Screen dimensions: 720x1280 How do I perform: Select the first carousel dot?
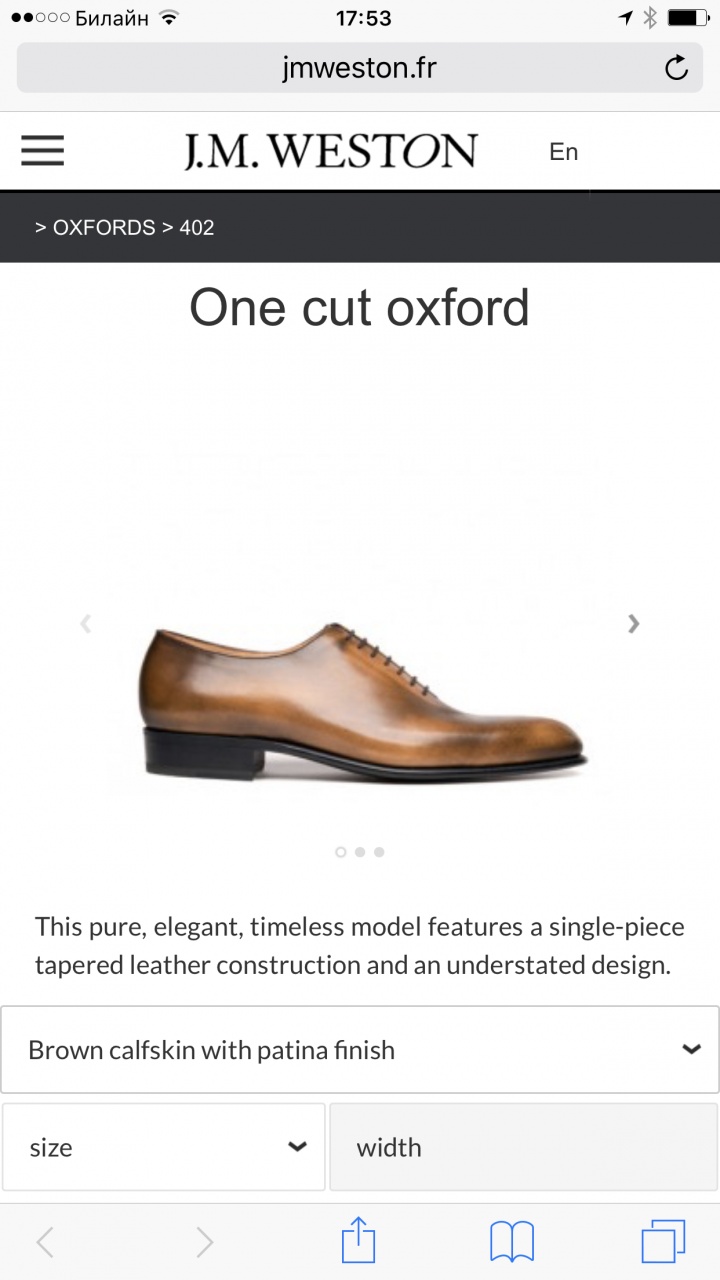341,852
